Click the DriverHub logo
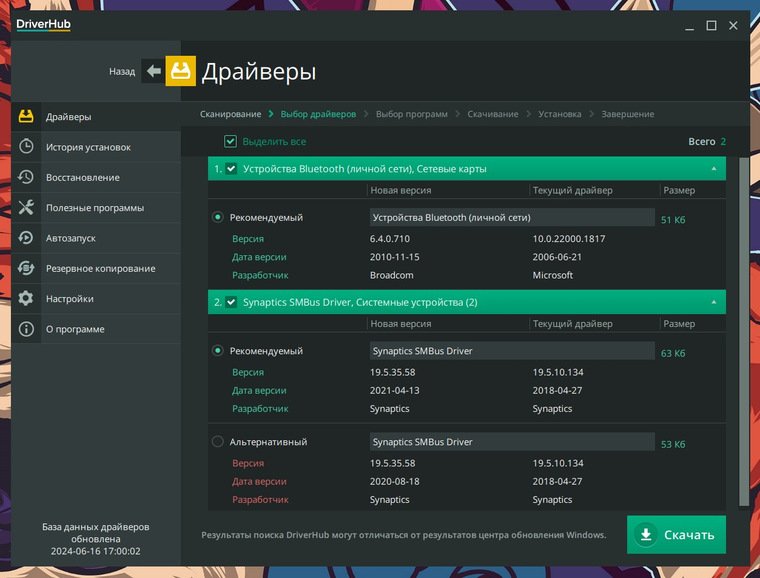 point(43,24)
